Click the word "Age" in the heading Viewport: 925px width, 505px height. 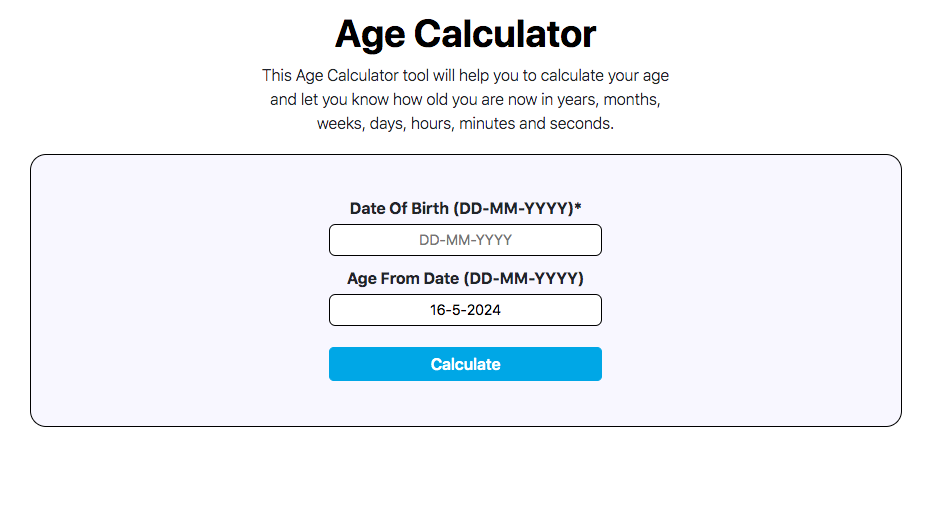click(x=370, y=34)
